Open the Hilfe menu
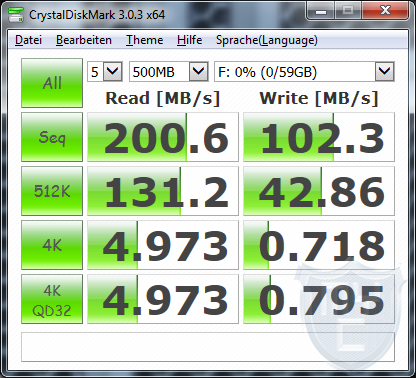Image resolution: width=416 pixels, height=378 pixels. click(x=189, y=40)
